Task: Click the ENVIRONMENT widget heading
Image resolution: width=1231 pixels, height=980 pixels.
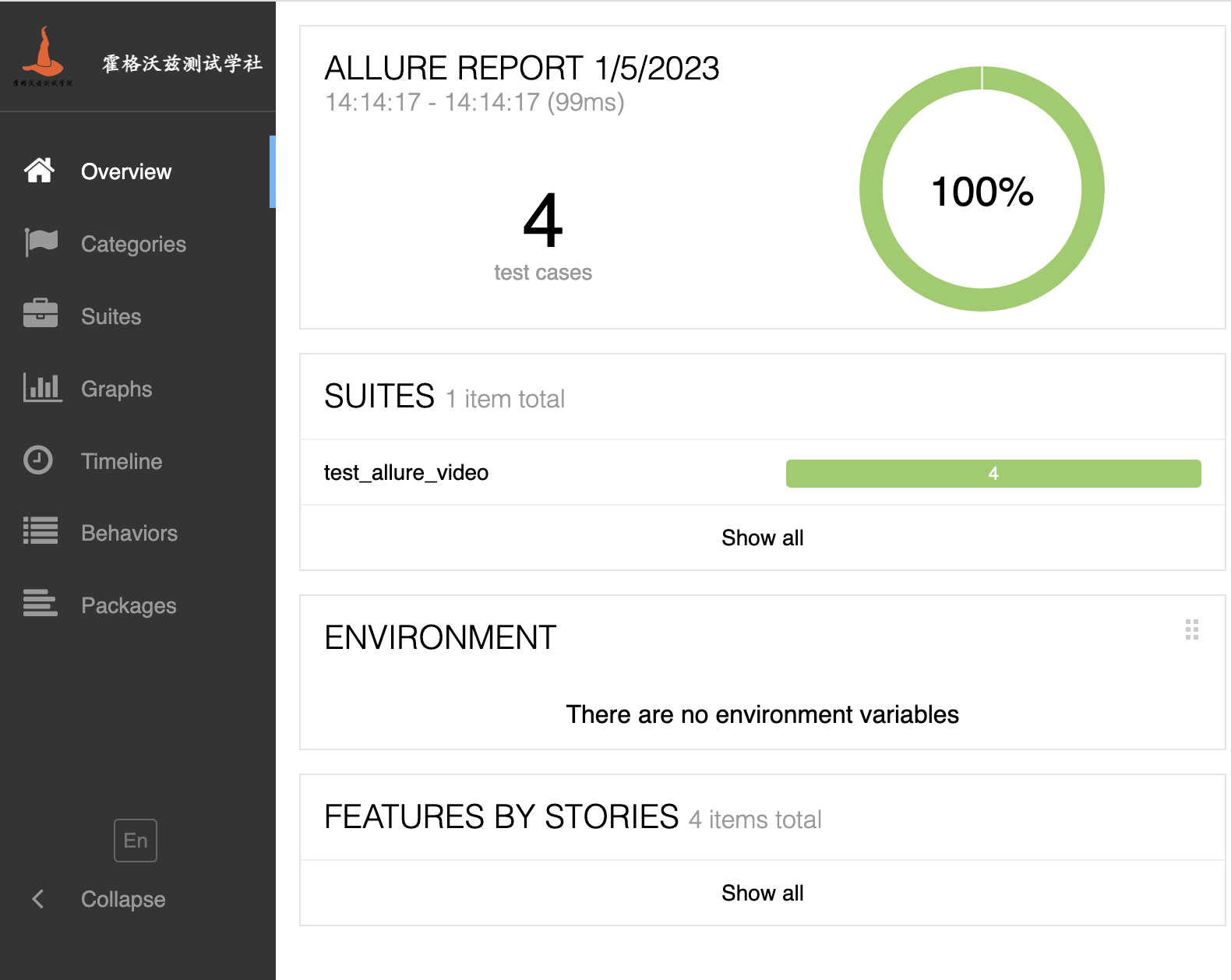Action: [440, 638]
